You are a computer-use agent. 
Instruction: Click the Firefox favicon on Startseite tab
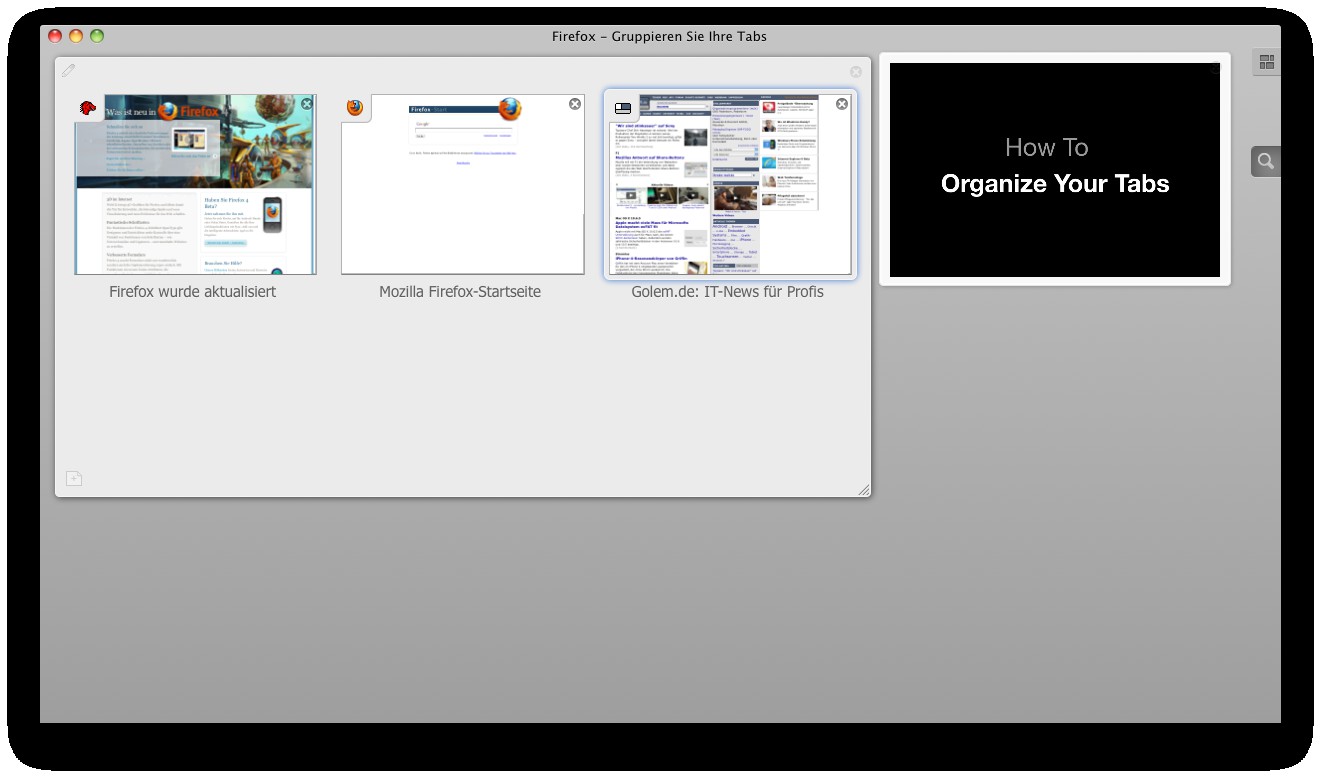pos(355,108)
